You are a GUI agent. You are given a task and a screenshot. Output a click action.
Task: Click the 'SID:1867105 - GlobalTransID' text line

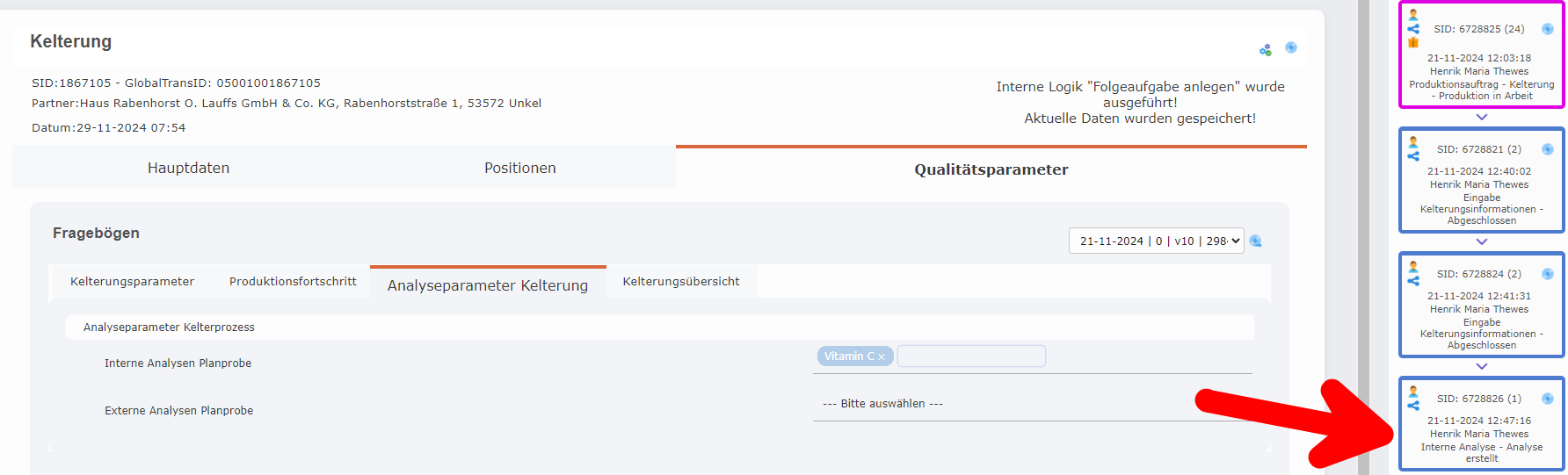pos(176,83)
